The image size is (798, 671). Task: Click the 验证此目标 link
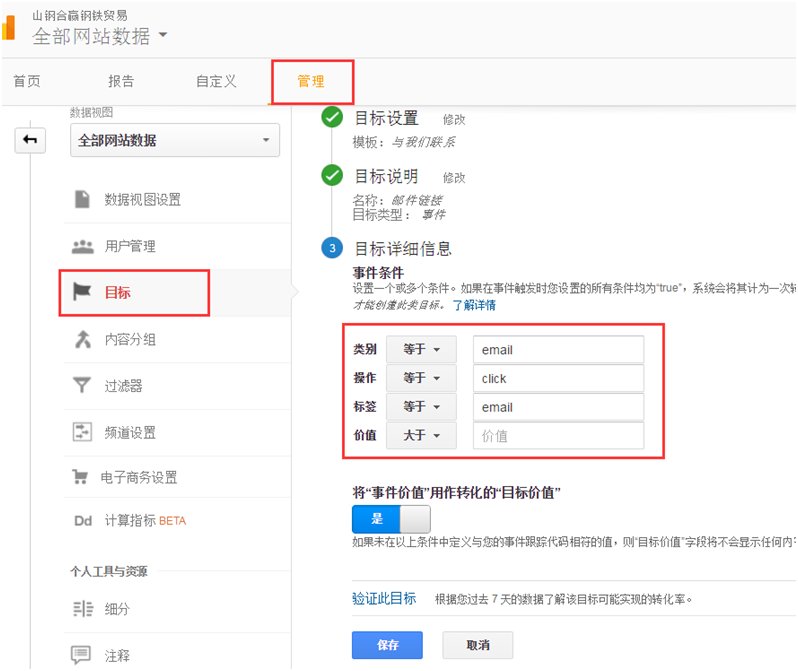pyautogui.click(x=384, y=598)
